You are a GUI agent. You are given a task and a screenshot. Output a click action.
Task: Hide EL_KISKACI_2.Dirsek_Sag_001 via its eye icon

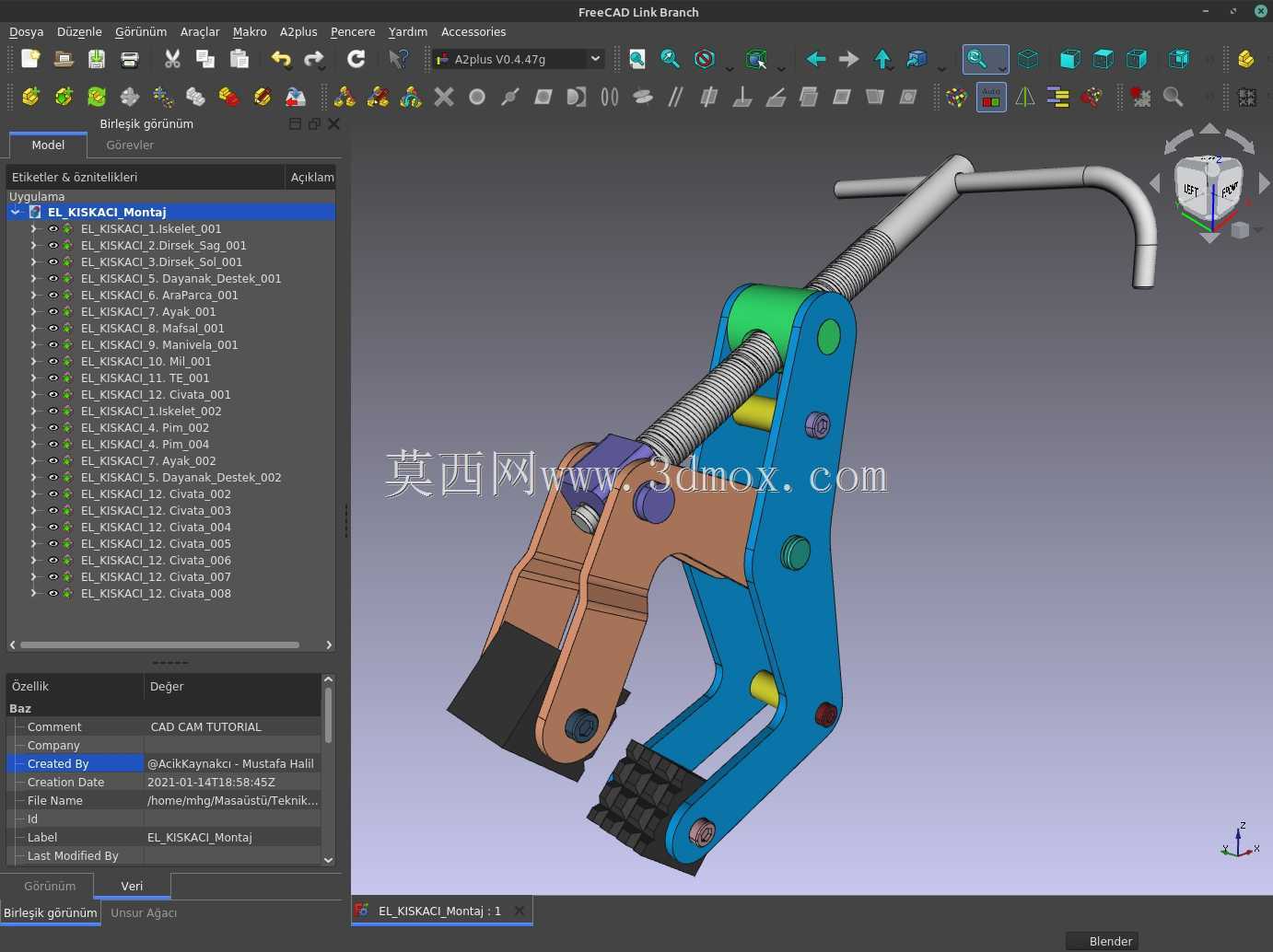(x=53, y=246)
